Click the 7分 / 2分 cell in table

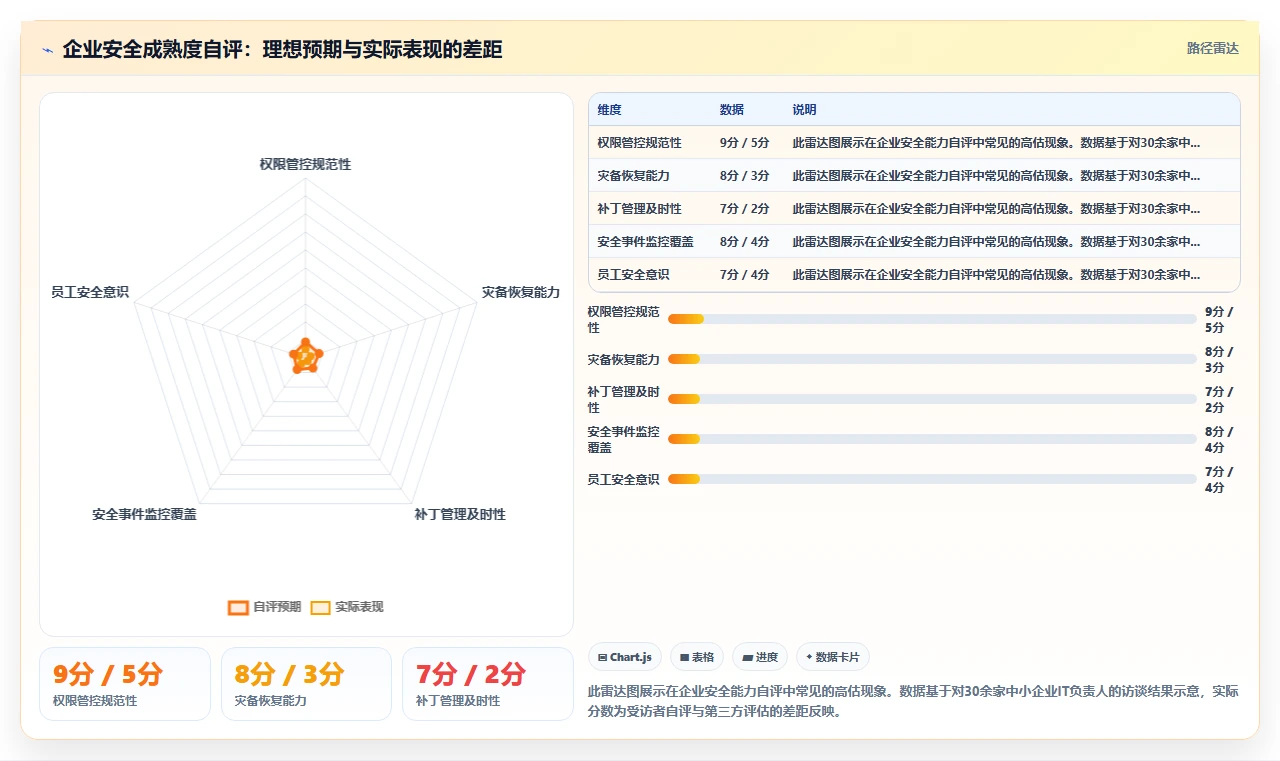(x=745, y=208)
